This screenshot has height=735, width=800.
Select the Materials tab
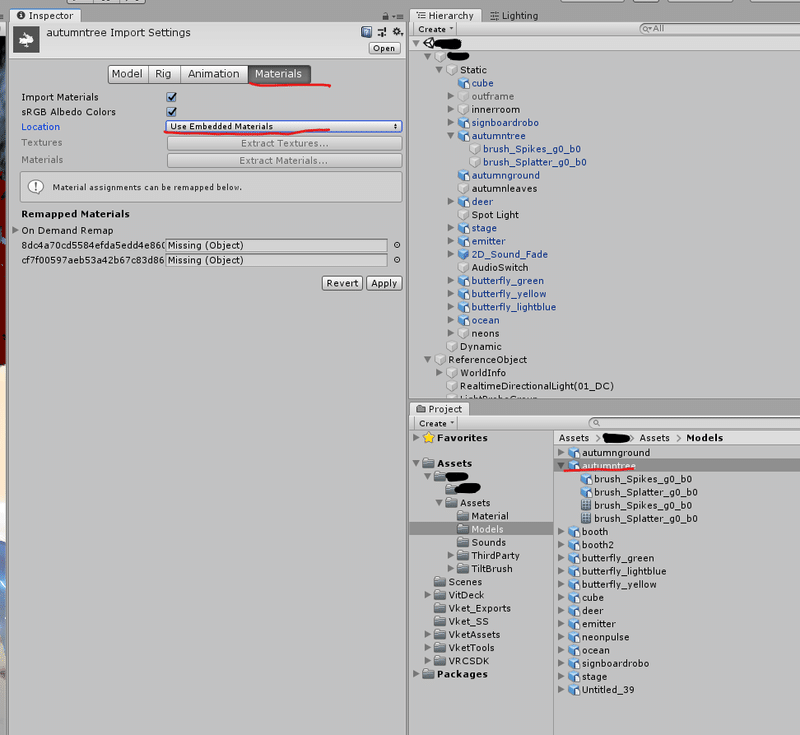click(279, 74)
